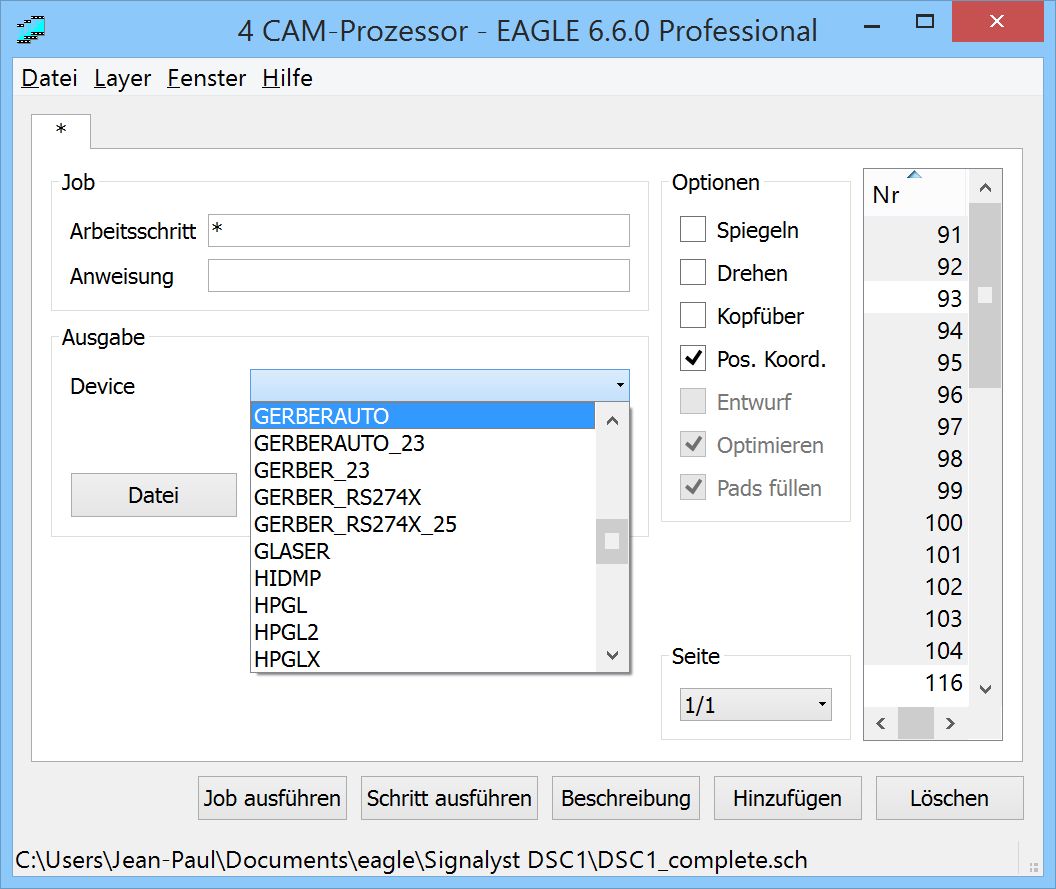Select layer number 99
The image size is (1056, 889).
click(916, 490)
